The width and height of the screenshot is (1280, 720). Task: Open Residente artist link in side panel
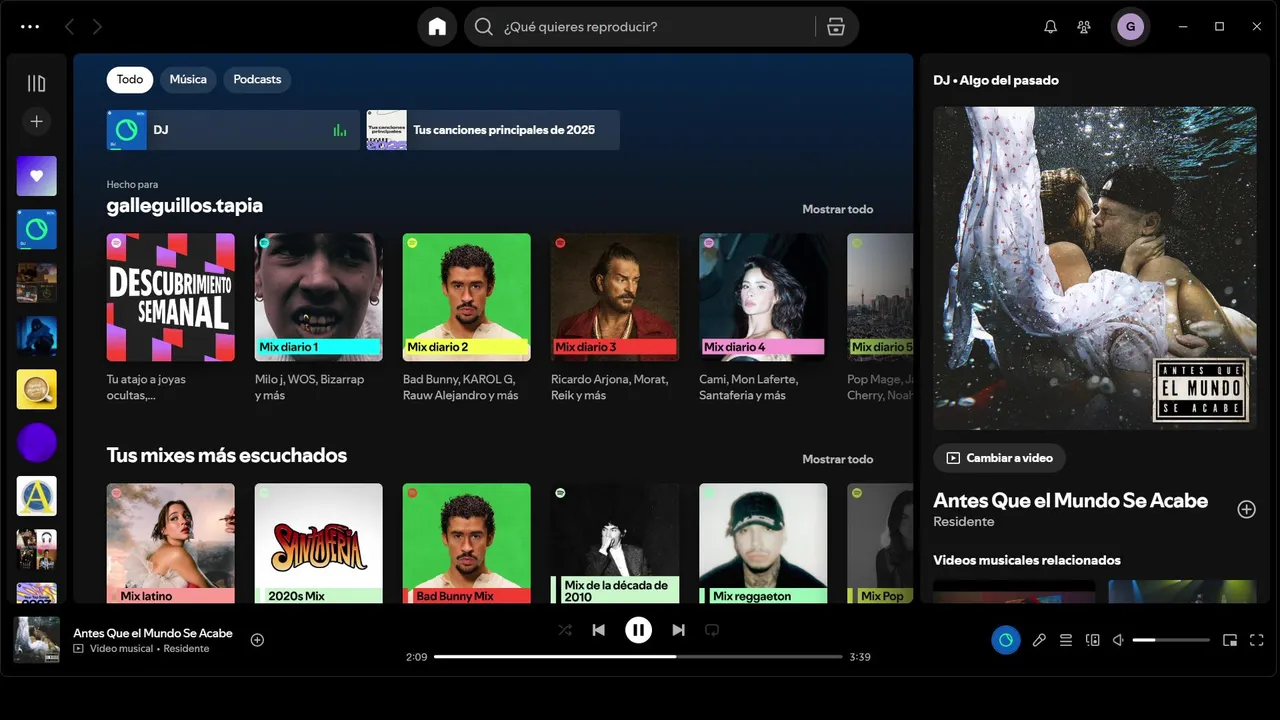tap(964, 521)
